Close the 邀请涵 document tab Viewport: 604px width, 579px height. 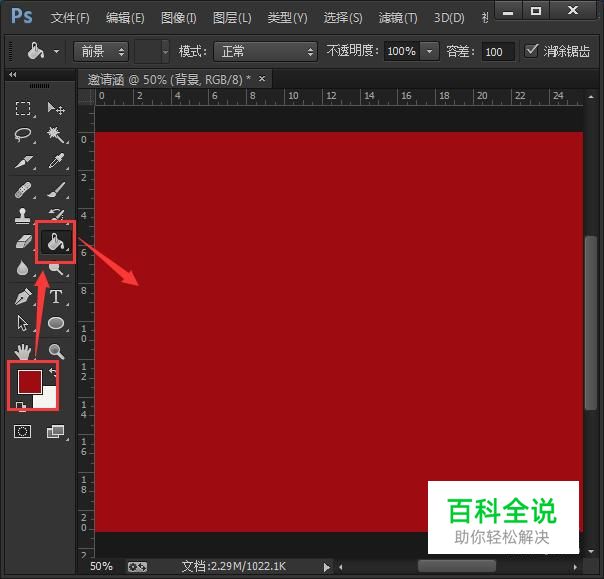pyautogui.click(x=262, y=79)
